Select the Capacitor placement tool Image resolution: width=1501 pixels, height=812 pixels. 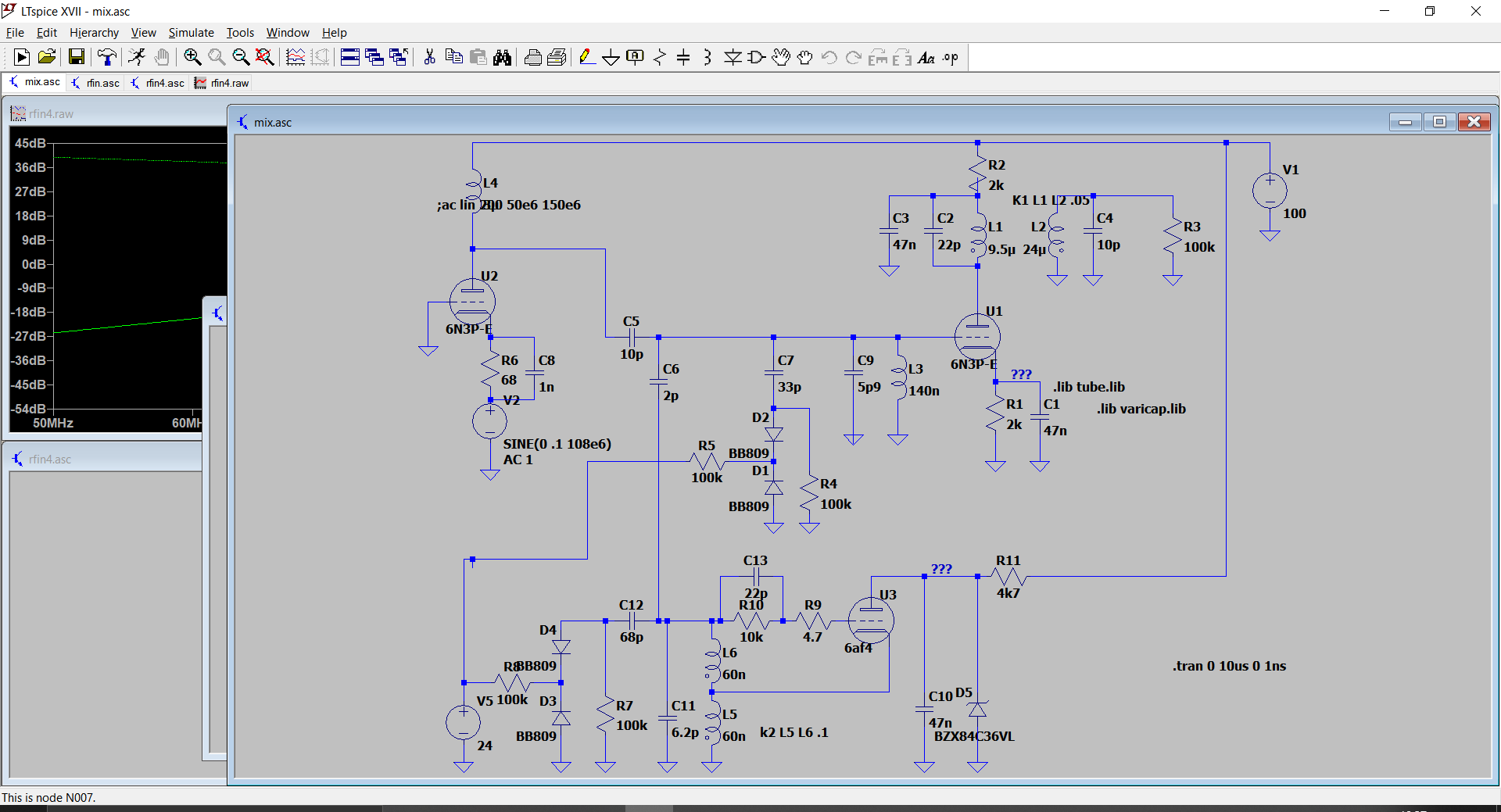(x=684, y=57)
